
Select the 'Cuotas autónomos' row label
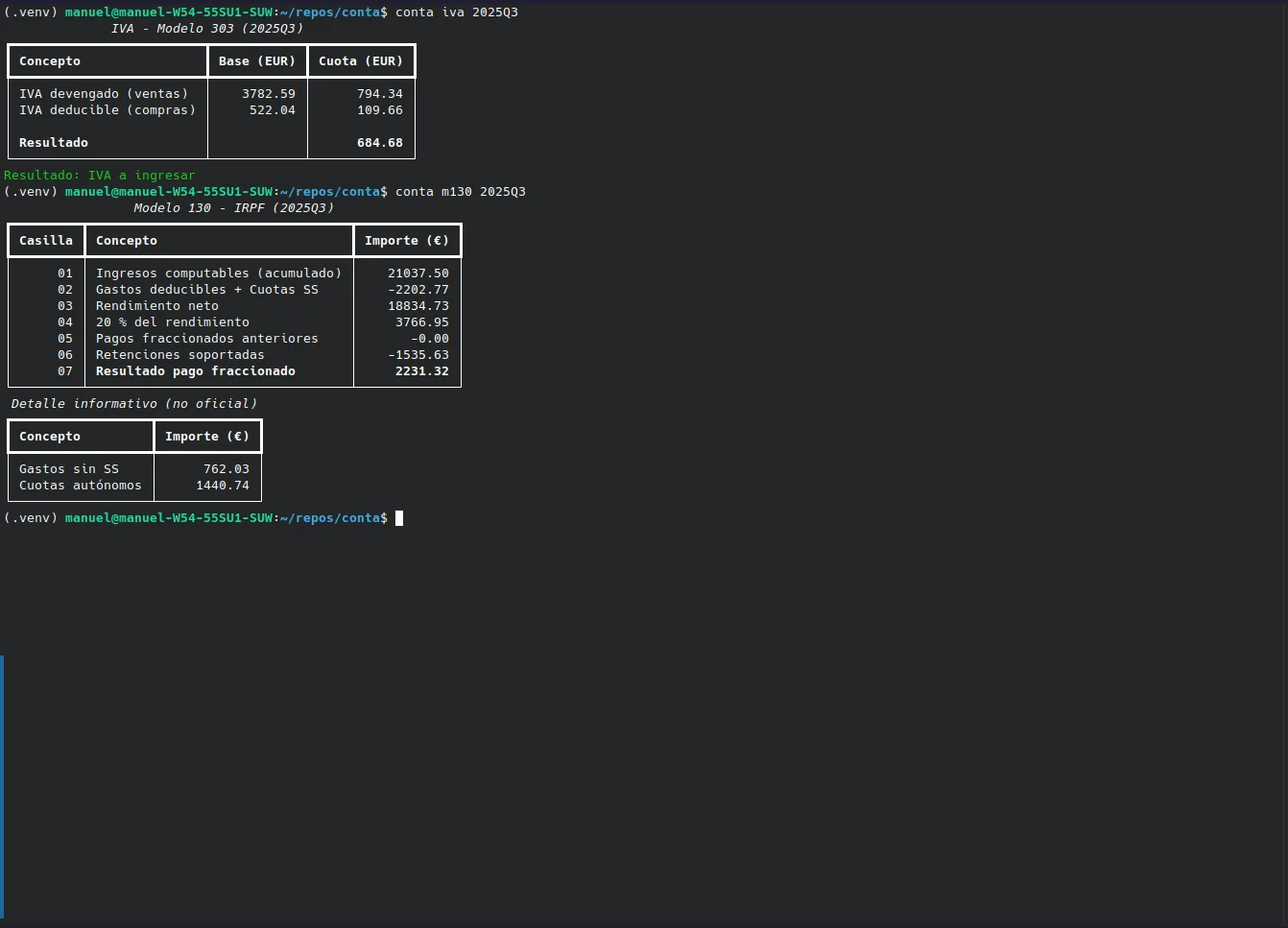click(80, 486)
